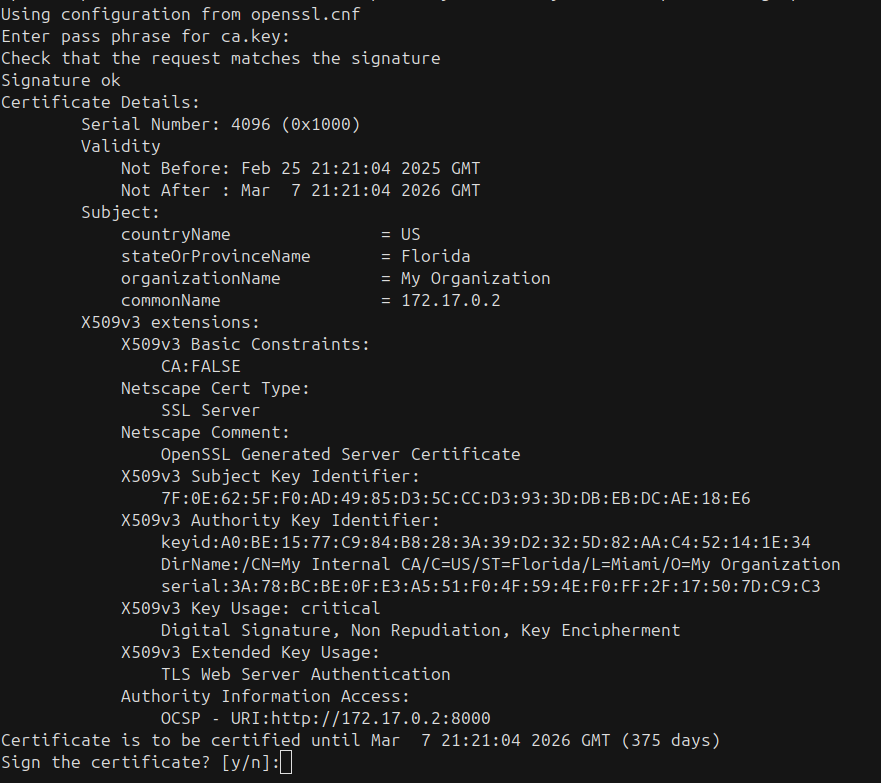Click the Signature ok status line
This screenshot has width=881, height=783.
pos(60,80)
